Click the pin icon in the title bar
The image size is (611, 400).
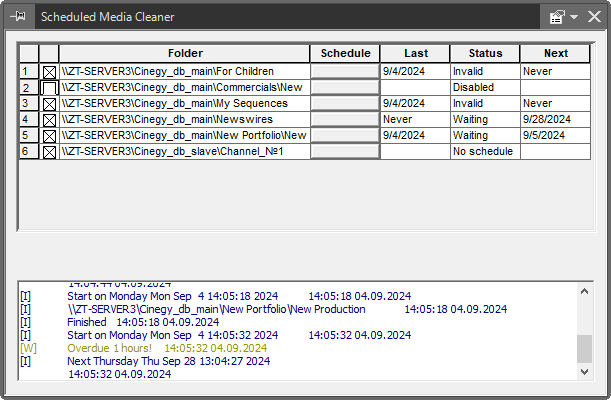click(x=18, y=16)
